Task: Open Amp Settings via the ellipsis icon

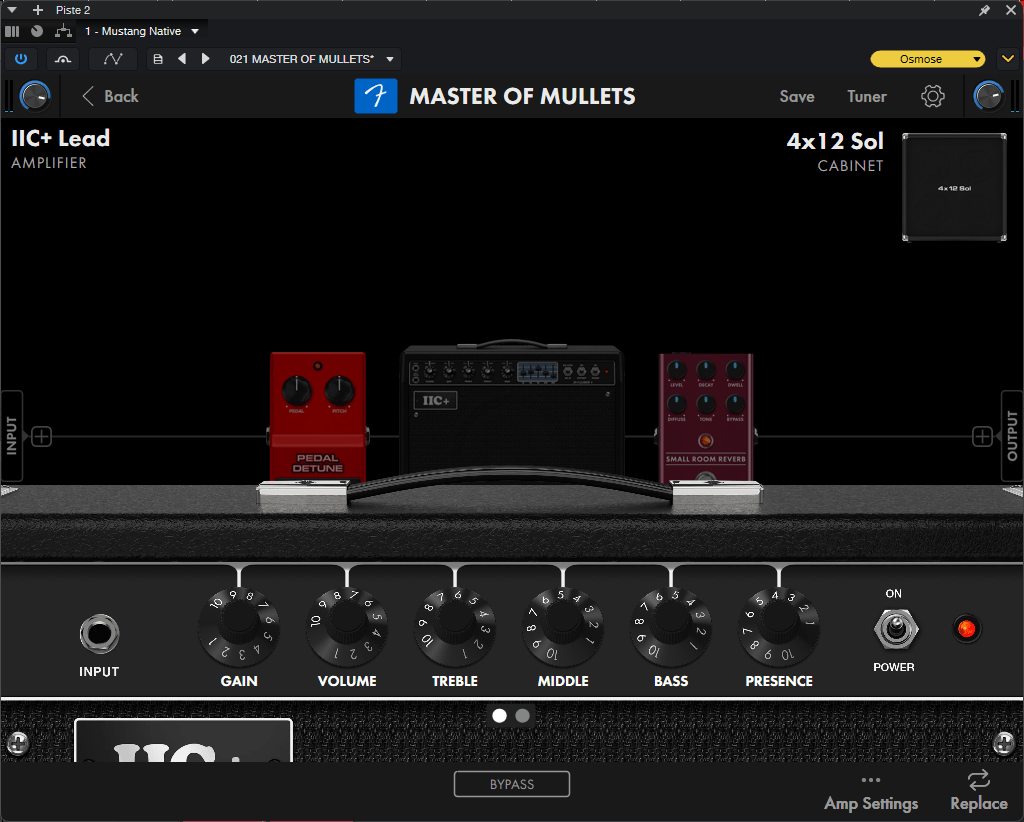Action: (x=870, y=780)
